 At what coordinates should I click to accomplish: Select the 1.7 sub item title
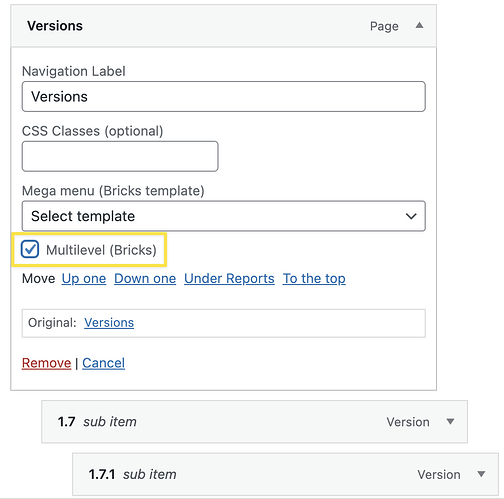pos(97,422)
